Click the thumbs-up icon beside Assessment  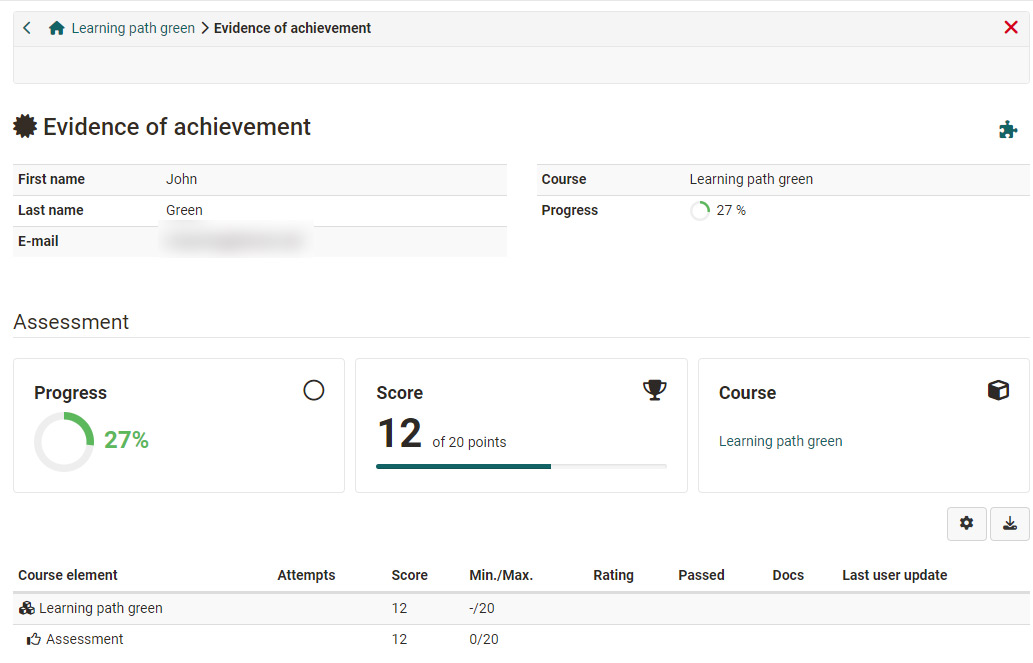click(x=33, y=639)
